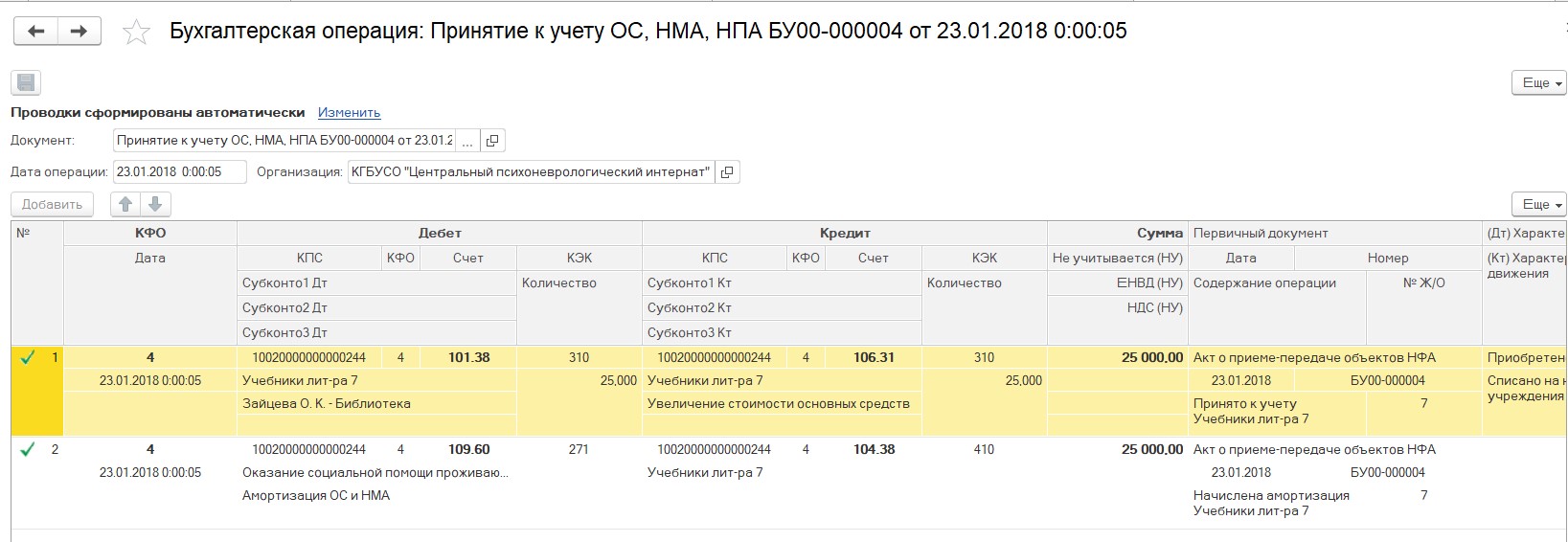
Task: Select the Кредит column header
Action: tap(845, 233)
